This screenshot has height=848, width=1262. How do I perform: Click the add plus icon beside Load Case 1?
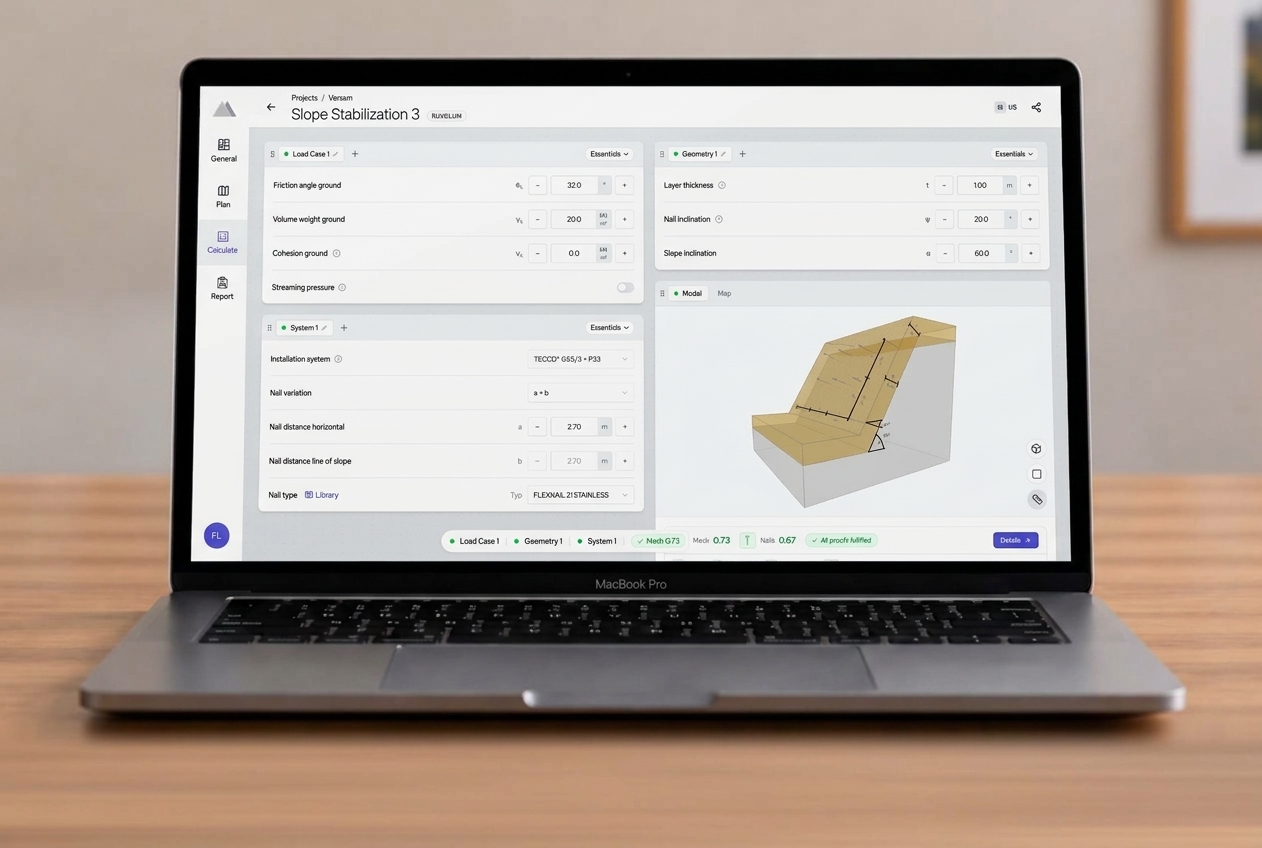click(355, 154)
